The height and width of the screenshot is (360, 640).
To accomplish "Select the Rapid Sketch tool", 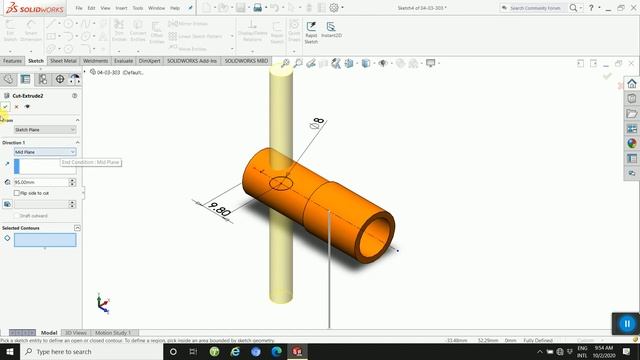I will (311, 32).
